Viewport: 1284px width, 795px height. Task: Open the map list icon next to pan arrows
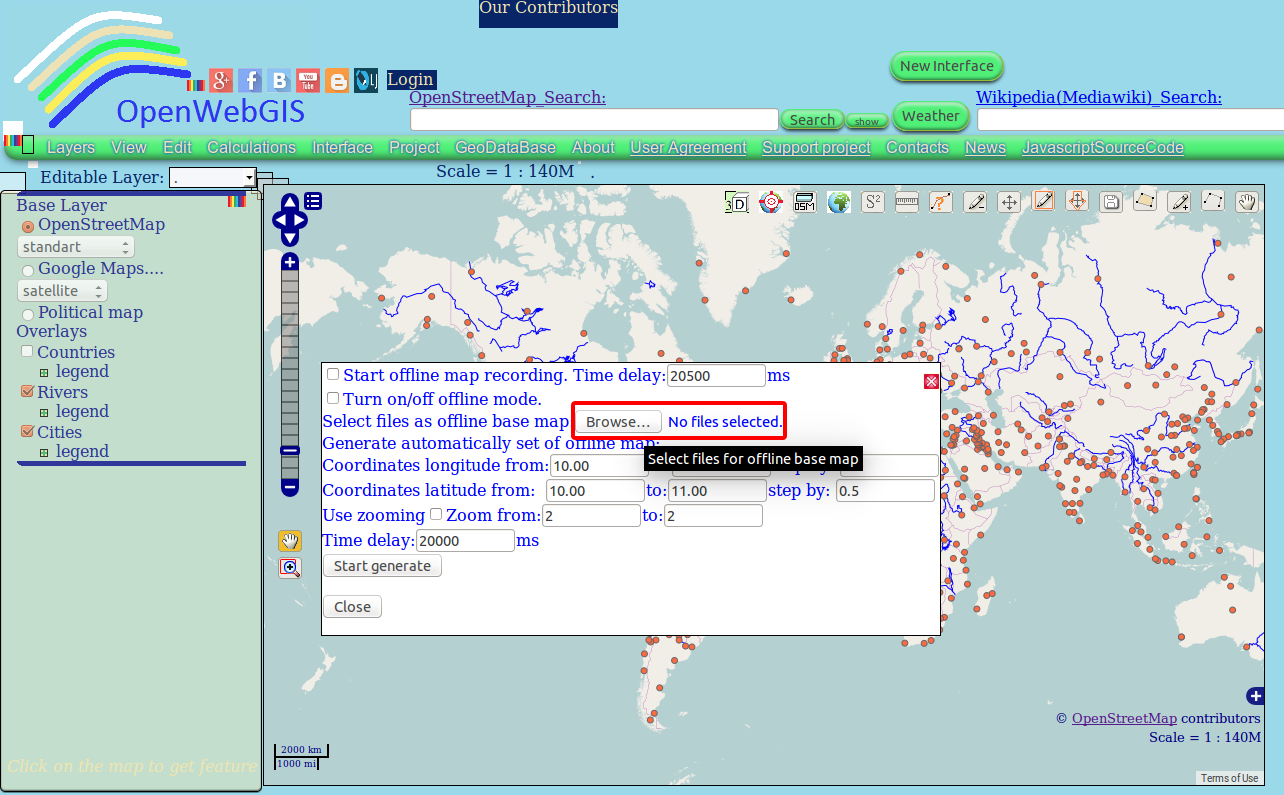pyautogui.click(x=313, y=201)
